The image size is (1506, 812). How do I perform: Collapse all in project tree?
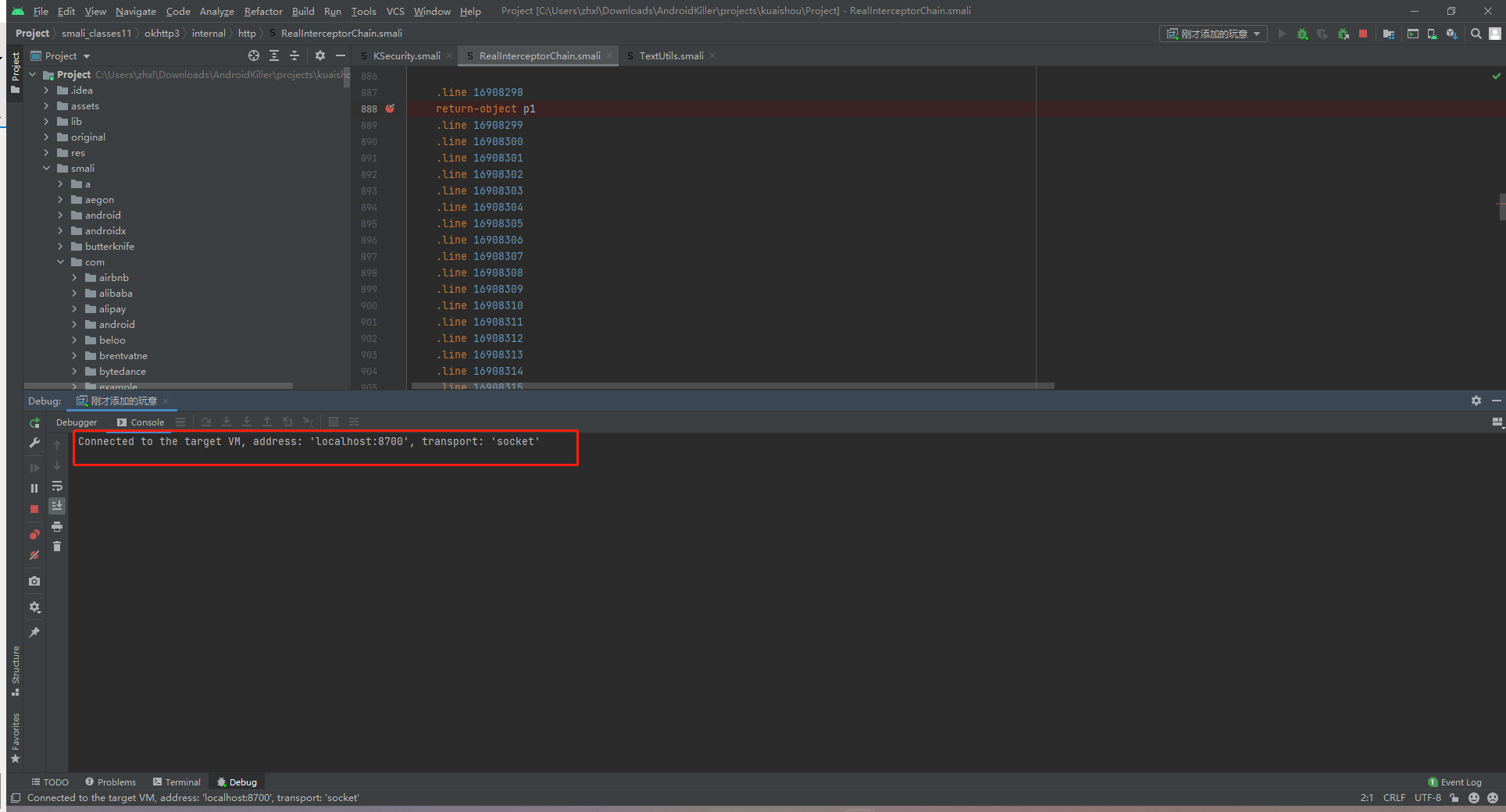[x=294, y=55]
